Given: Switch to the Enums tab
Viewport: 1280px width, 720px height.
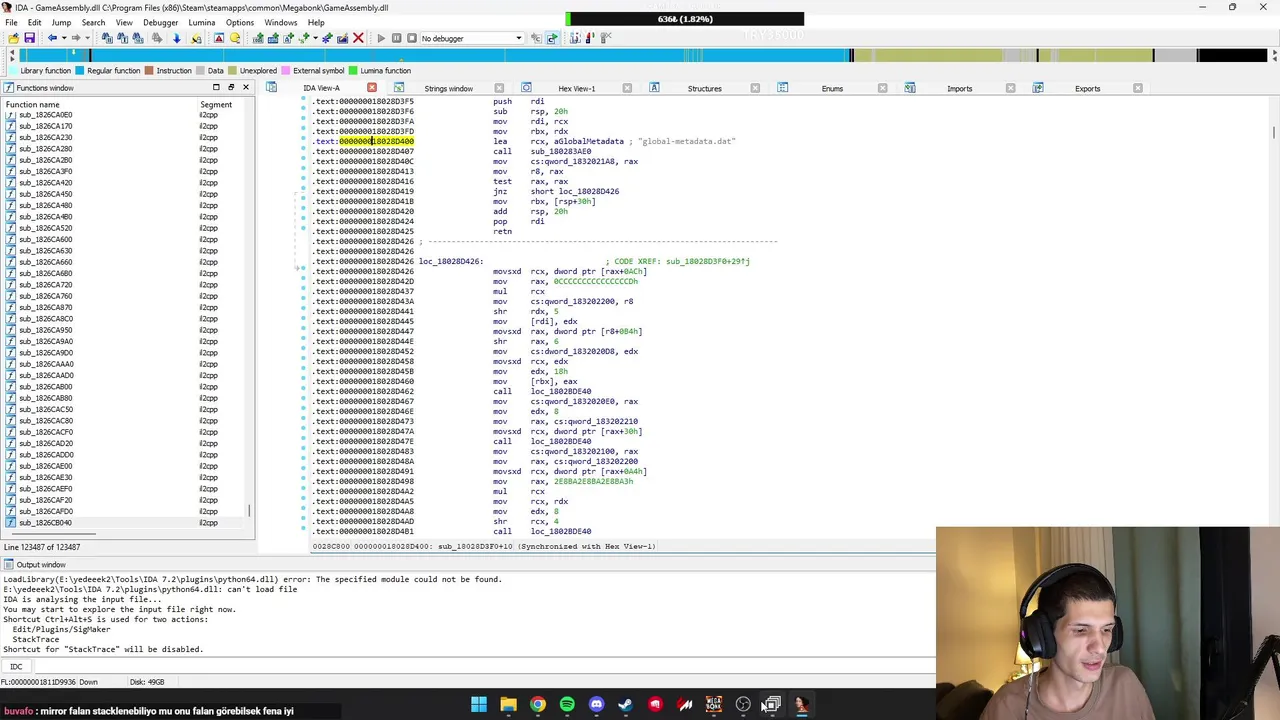Looking at the screenshot, I should [x=832, y=88].
